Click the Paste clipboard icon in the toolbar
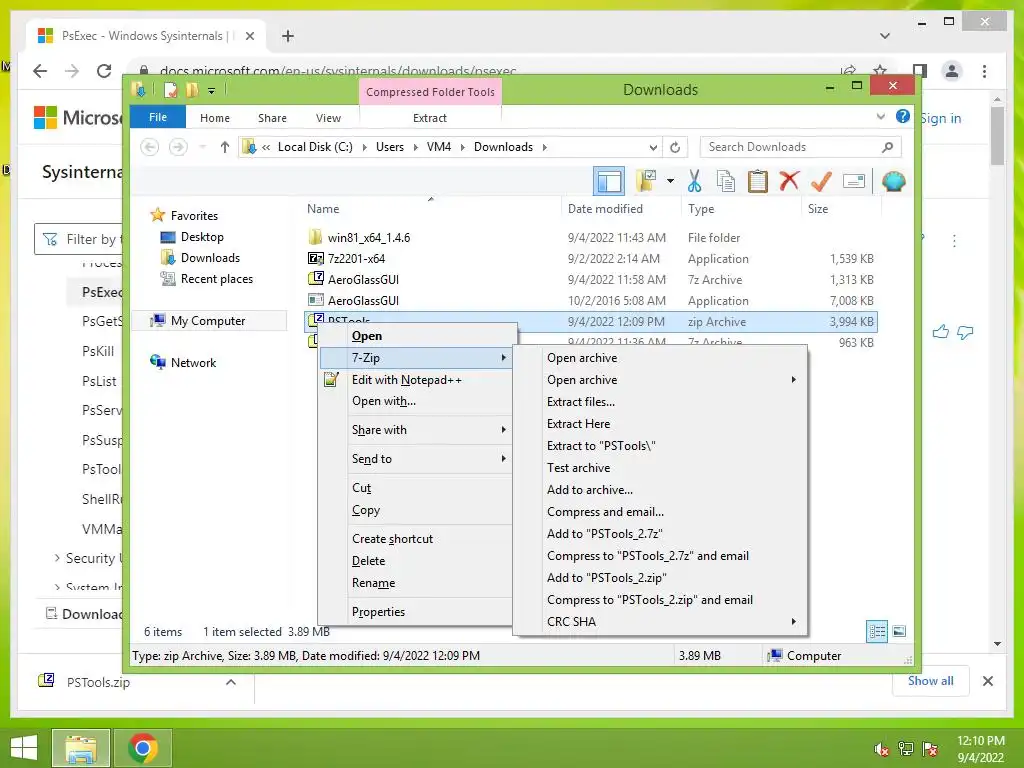Image resolution: width=1024 pixels, height=768 pixels. tap(758, 181)
